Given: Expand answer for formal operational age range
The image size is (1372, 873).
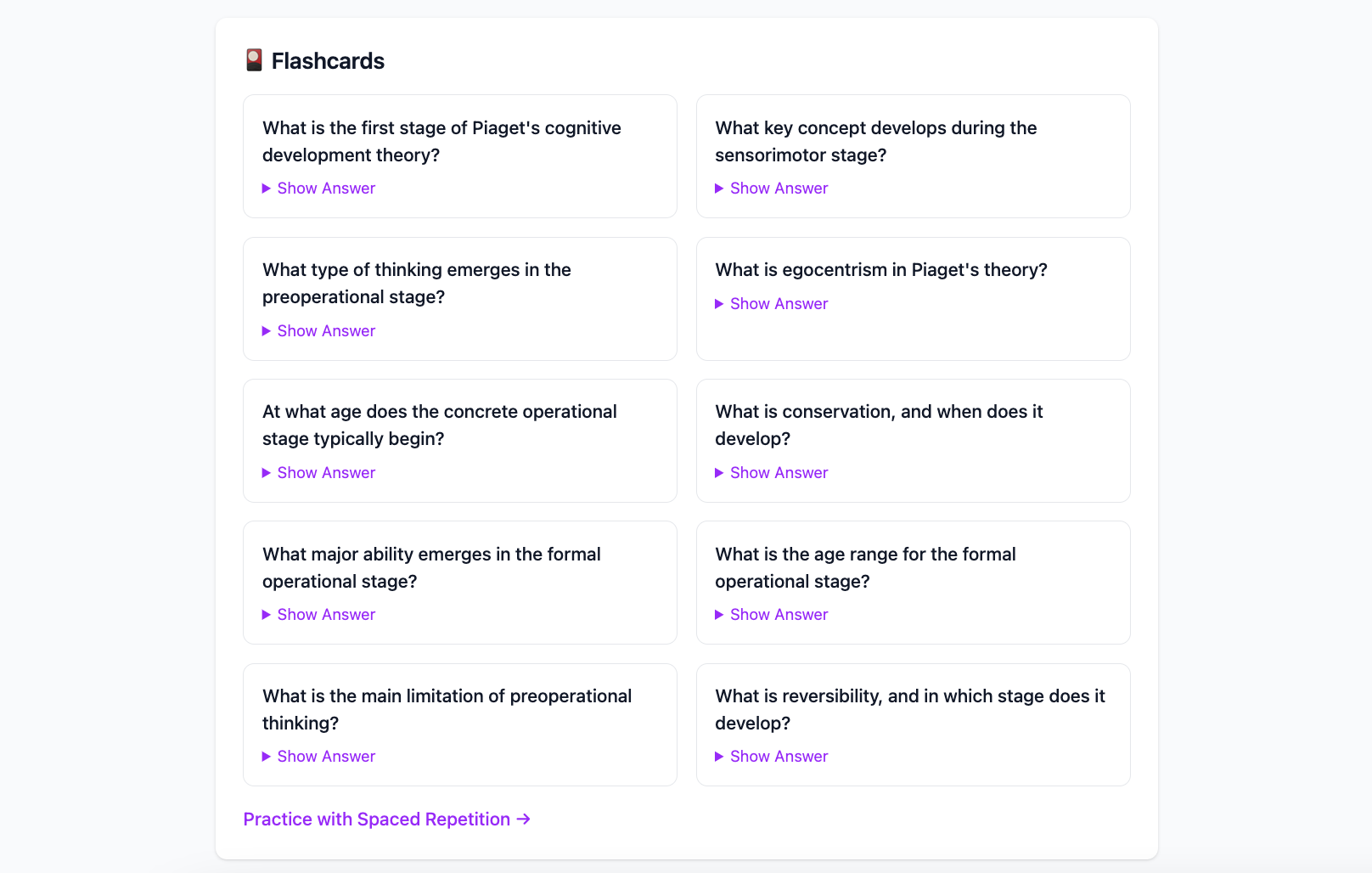Looking at the screenshot, I should [779, 615].
